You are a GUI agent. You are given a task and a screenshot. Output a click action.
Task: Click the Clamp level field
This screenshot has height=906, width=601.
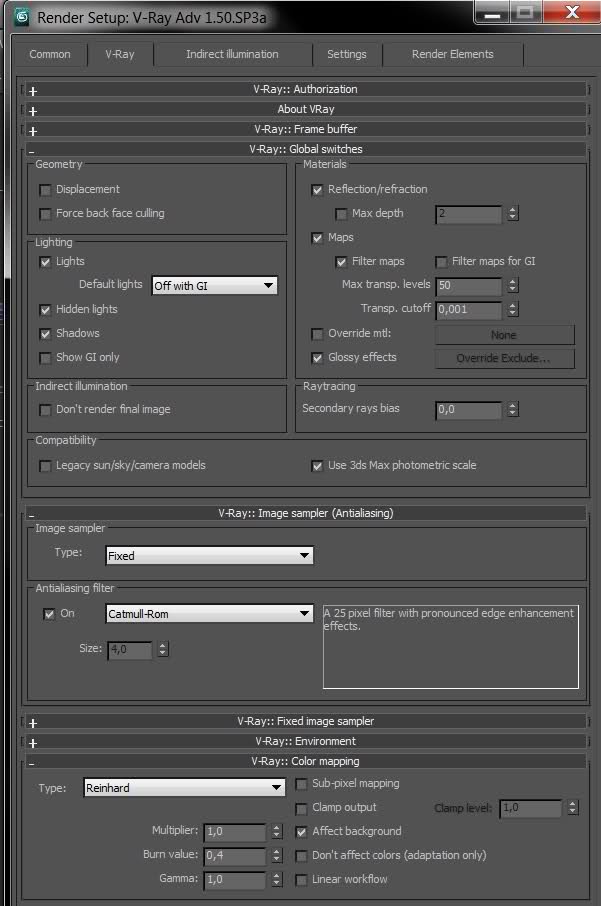point(531,808)
